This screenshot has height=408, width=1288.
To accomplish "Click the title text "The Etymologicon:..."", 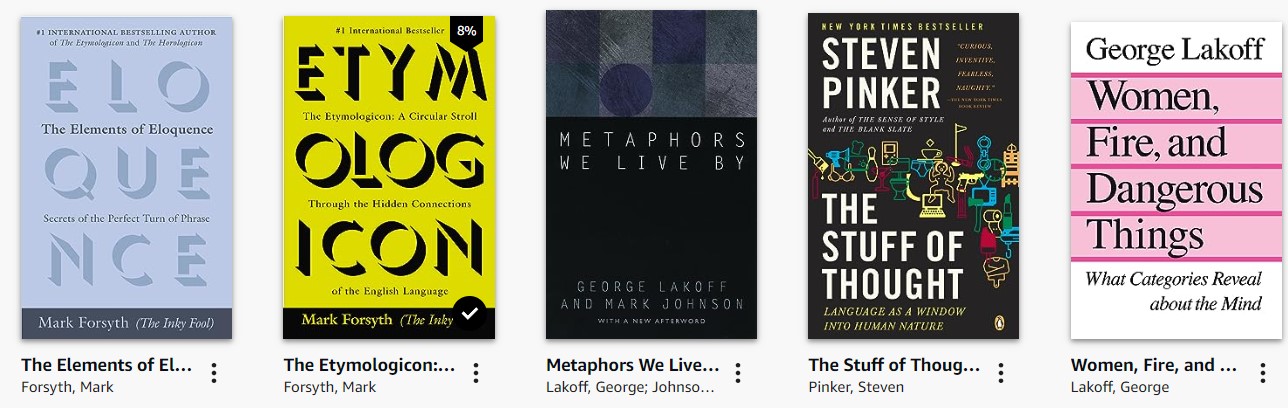I will 370,365.
